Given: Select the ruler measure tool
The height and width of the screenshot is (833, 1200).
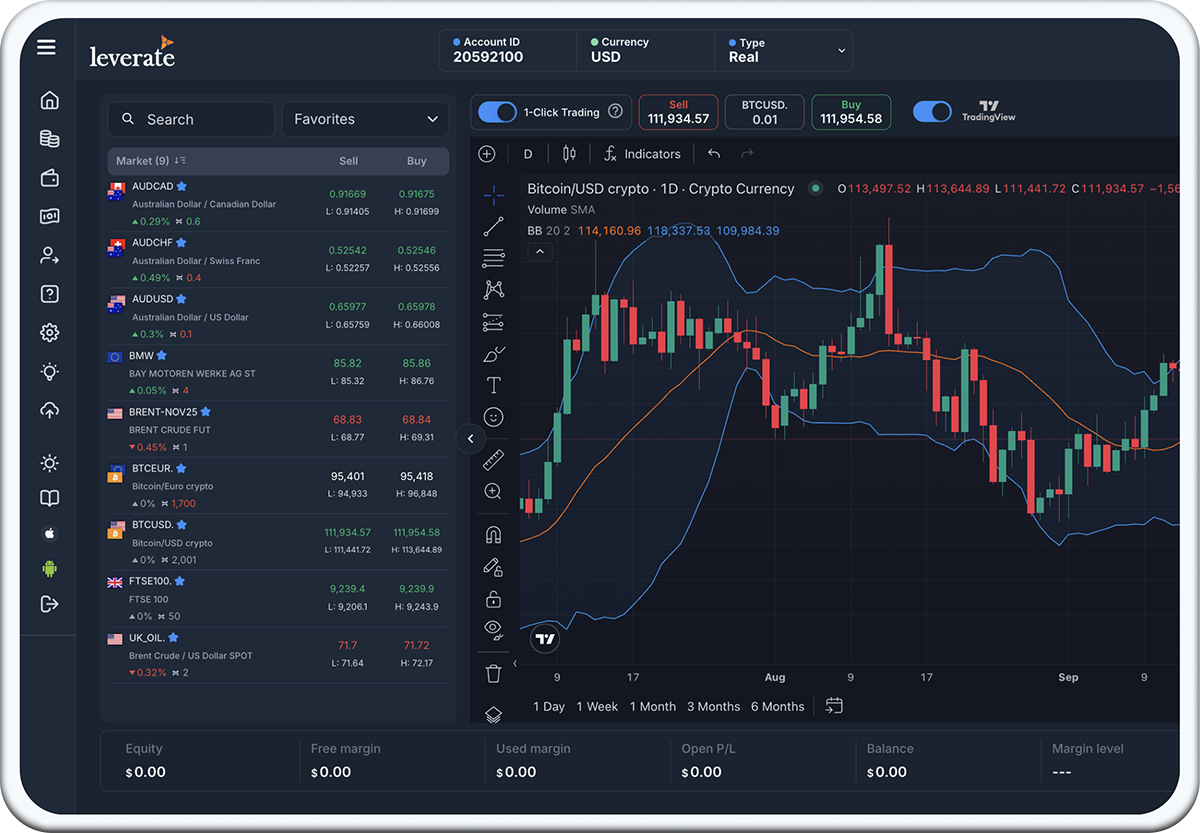Looking at the screenshot, I should [493, 460].
